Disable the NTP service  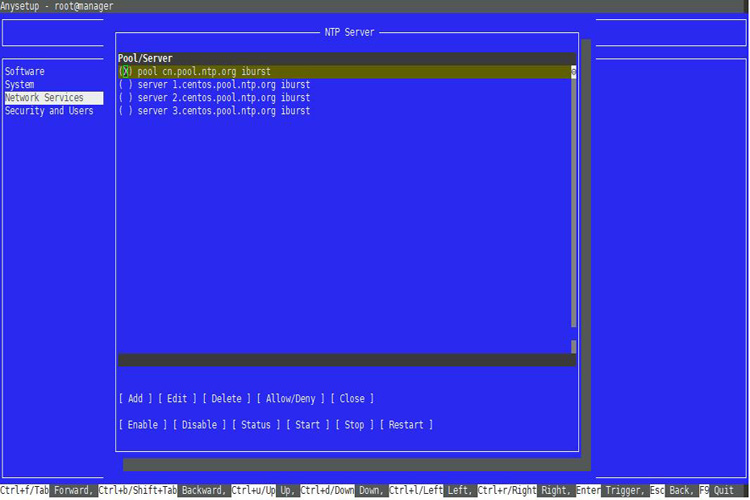199,424
